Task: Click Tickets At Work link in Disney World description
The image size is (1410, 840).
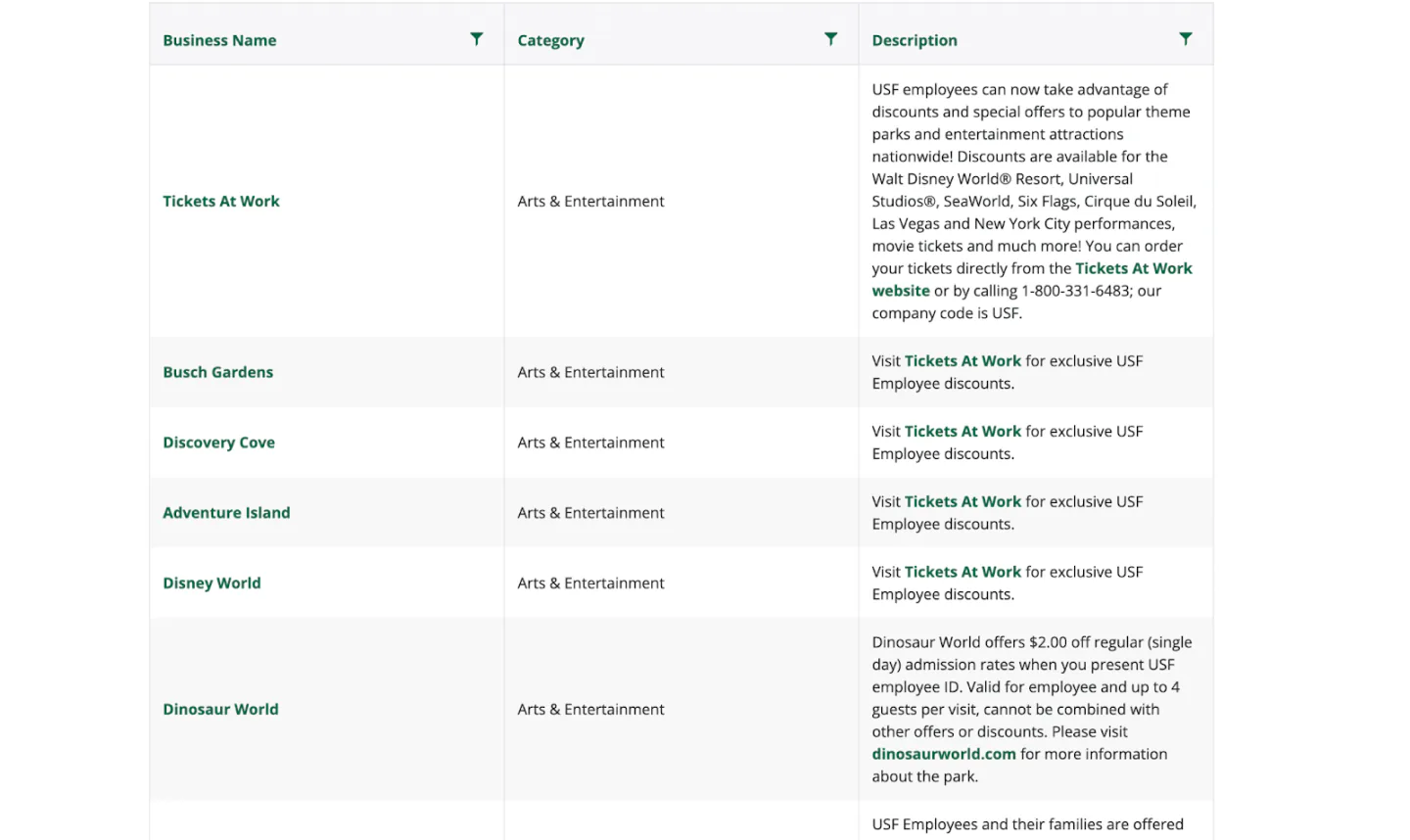Action: 963,572
